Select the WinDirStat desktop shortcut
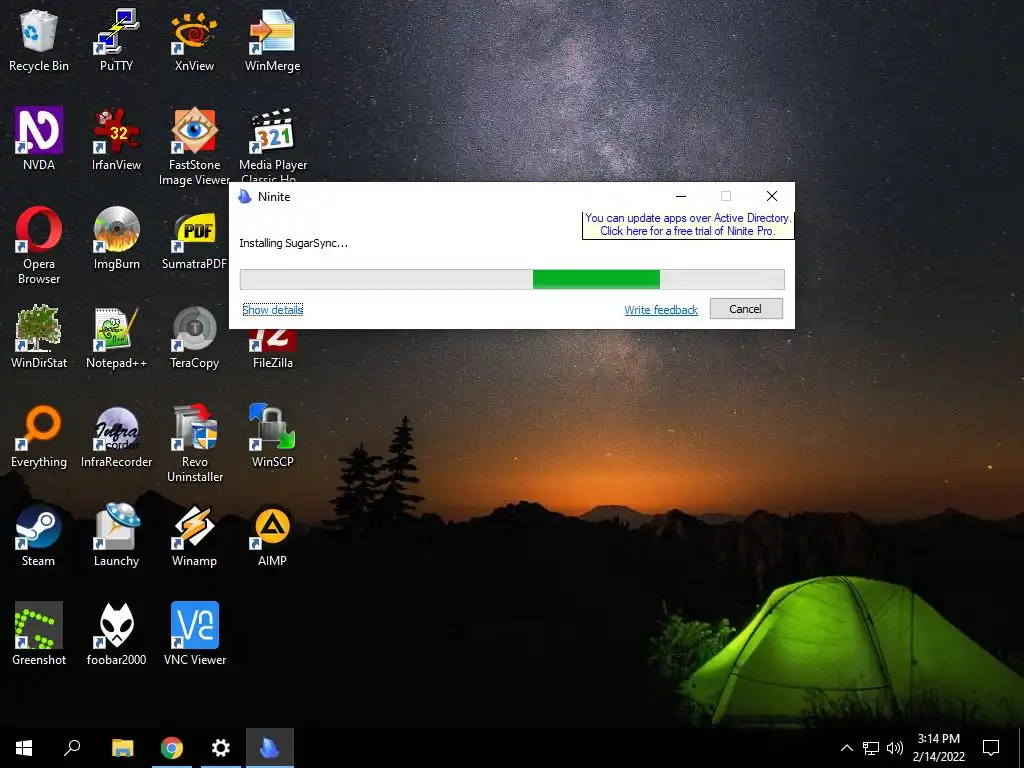Viewport: 1024px width, 768px height. coord(39,338)
